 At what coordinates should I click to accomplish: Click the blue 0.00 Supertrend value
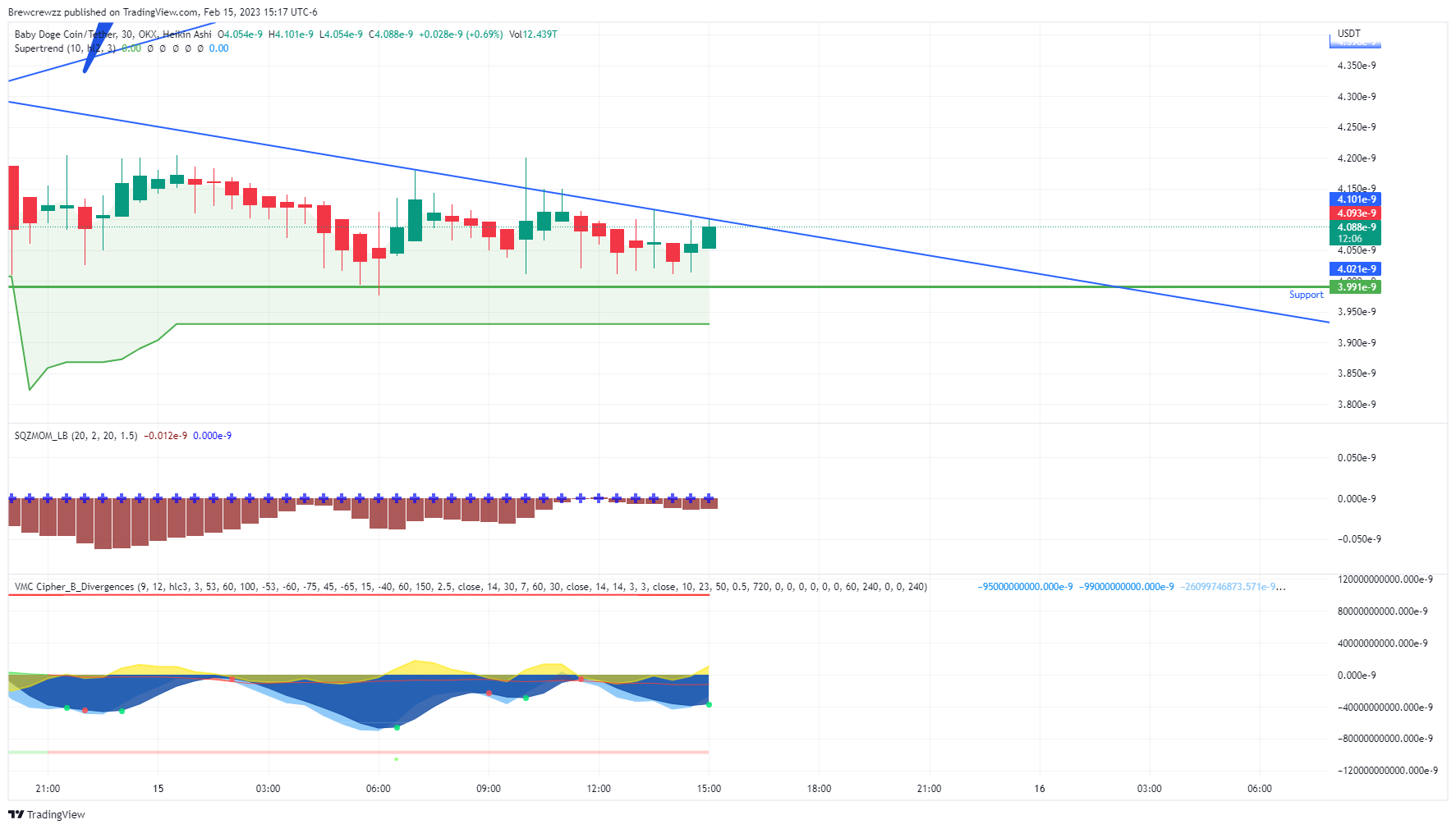point(219,48)
